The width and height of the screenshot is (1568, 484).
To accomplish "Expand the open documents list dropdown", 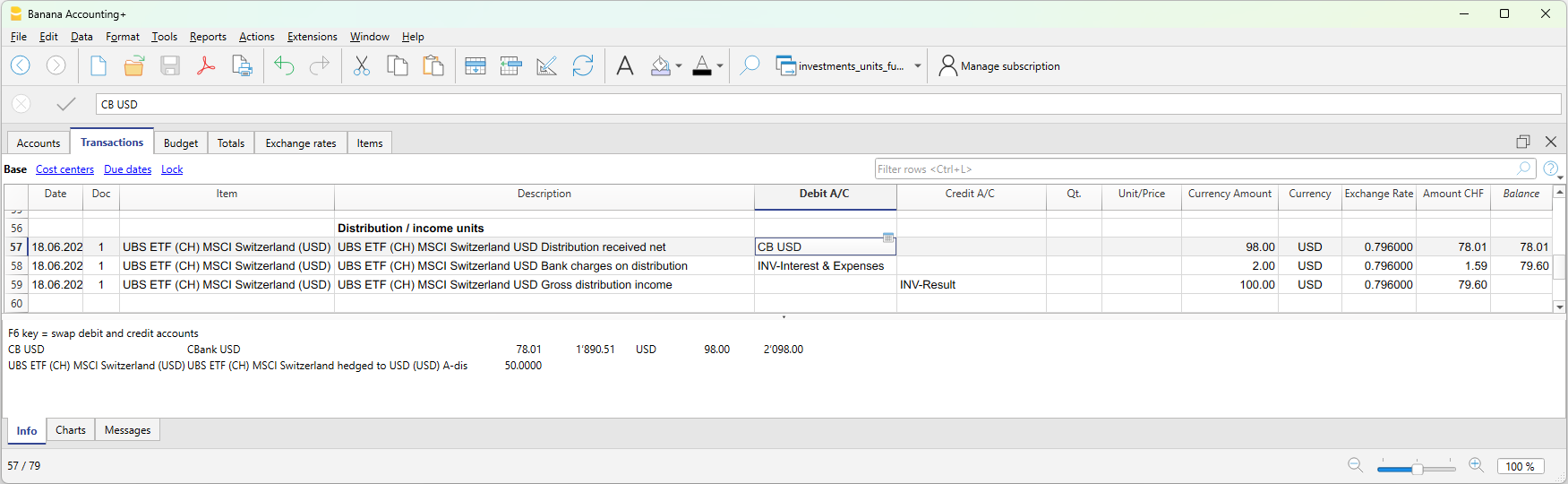I will [x=918, y=66].
